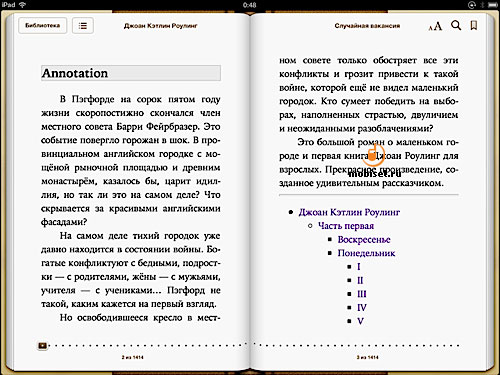Tap the page scrubber position marker
This screenshot has width=500, height=375.
42,346
